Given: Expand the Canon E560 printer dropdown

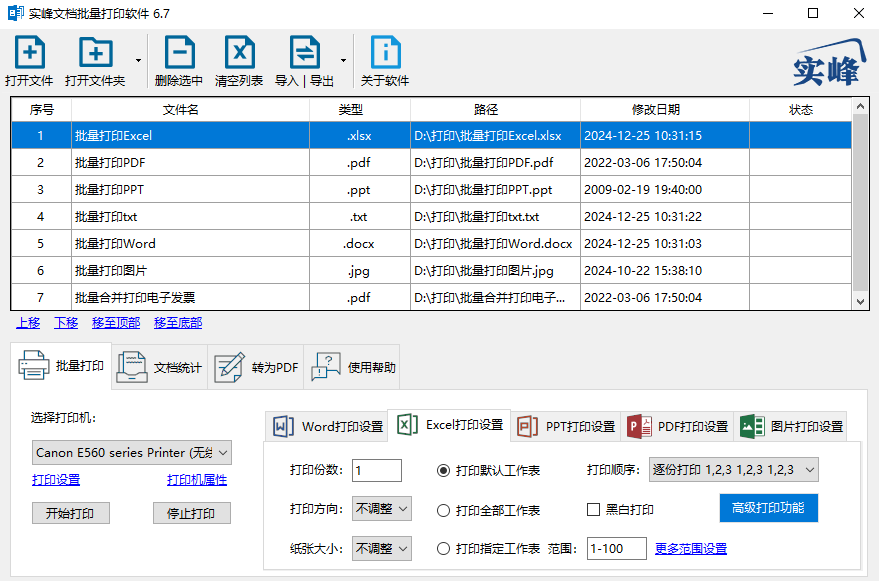Looking at the screenshot, I should 132,453.
